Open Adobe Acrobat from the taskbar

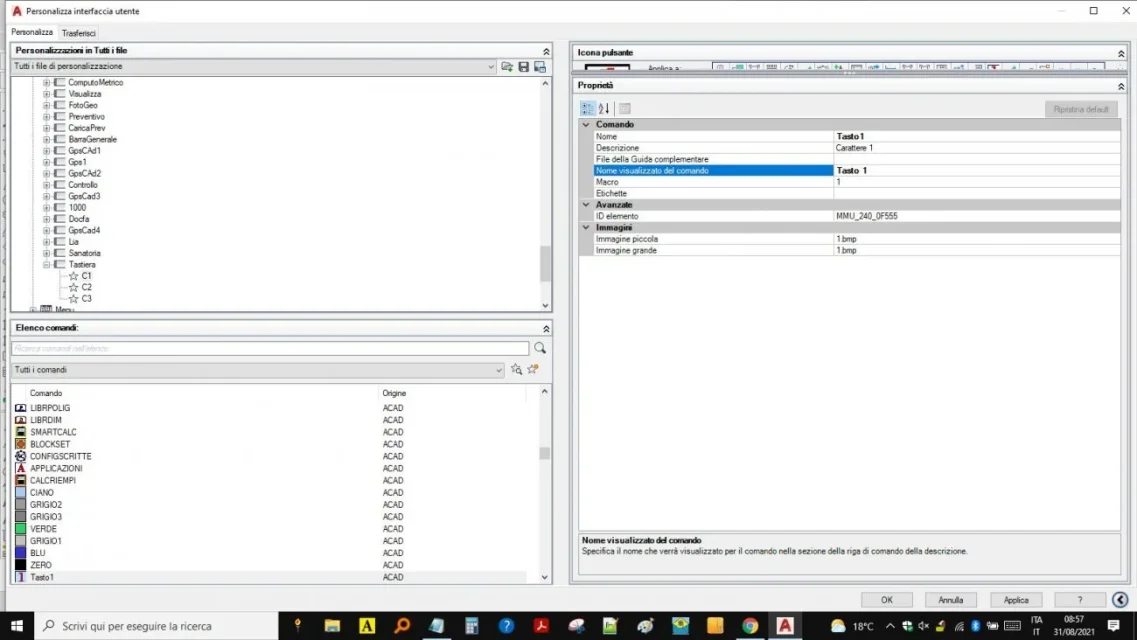point(541,626)
